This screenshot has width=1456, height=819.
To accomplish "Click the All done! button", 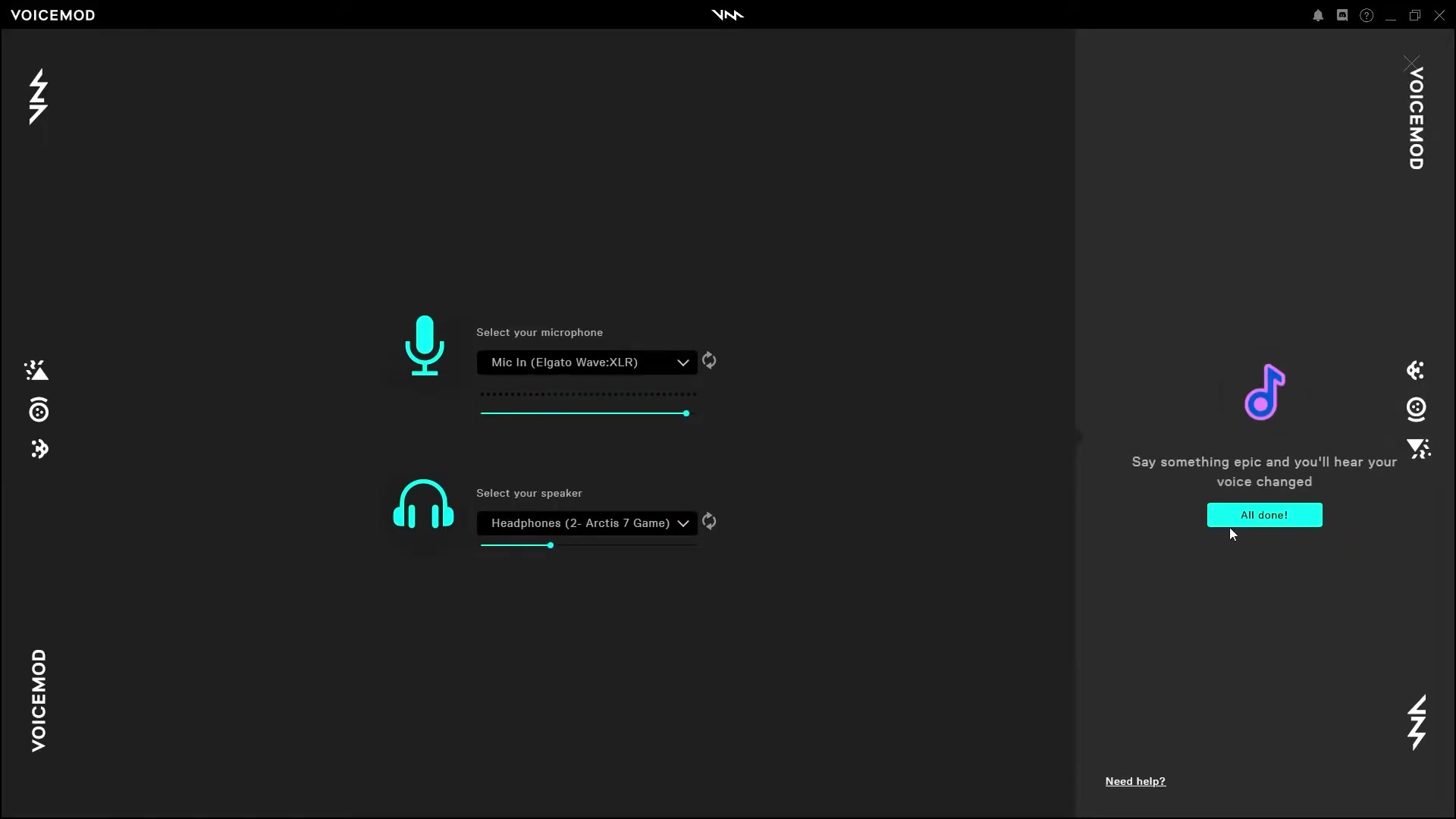I will click(x=1264, y=515).
